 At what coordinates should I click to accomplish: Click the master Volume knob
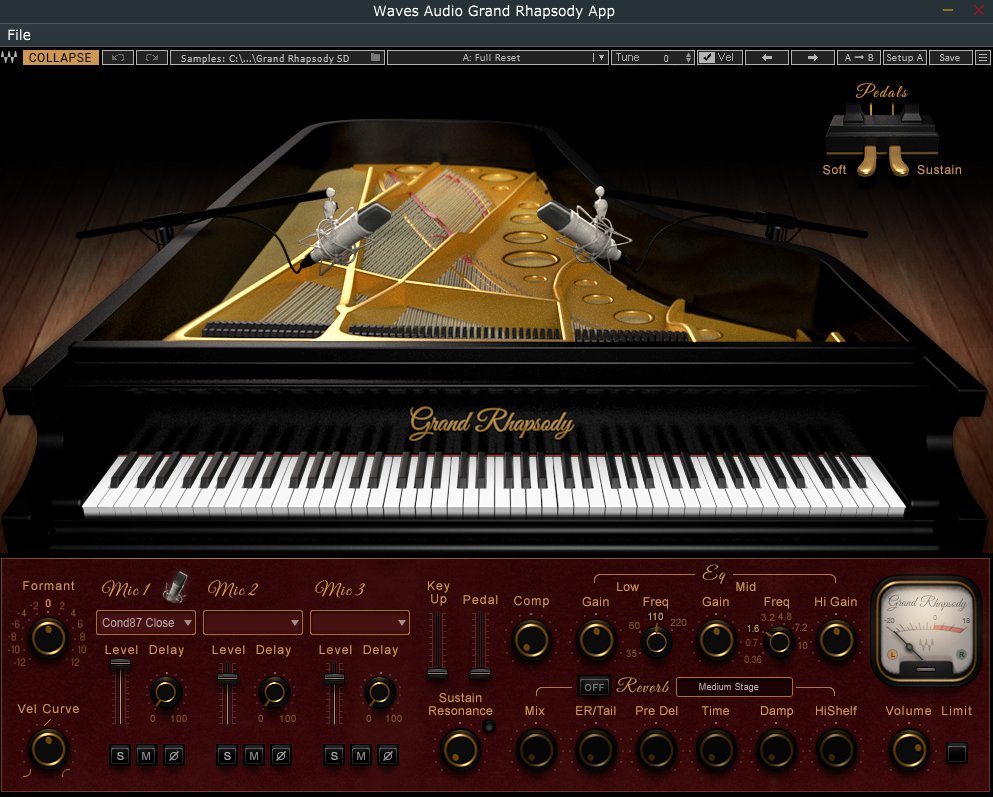point(909,750)
